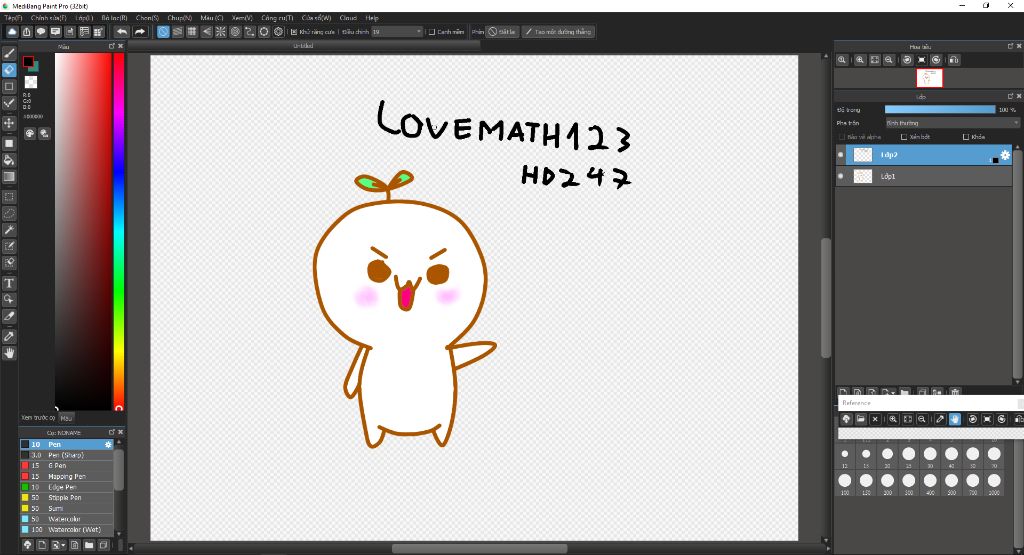Select the Magic Wand tool
1024x555 pixels.
point(9,230)
